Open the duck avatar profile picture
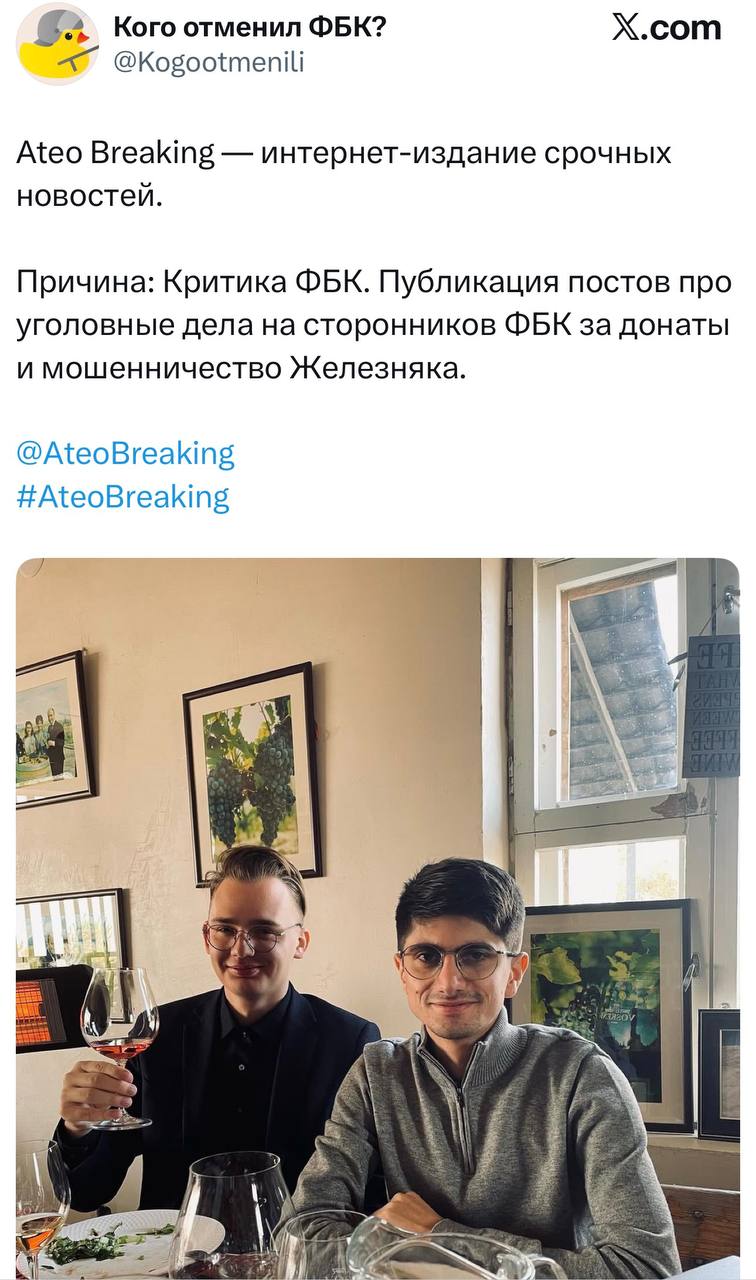Image resolution: width=756 pixels, height=1280 pixels. coord(58,44)
